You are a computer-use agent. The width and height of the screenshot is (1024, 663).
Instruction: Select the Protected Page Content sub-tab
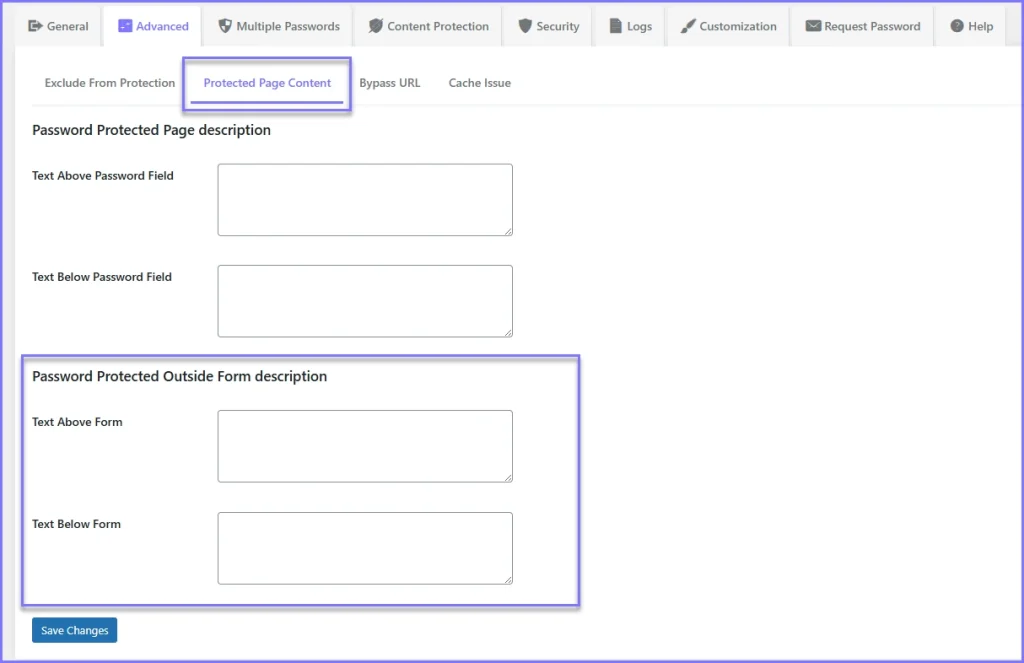point(267,83)
